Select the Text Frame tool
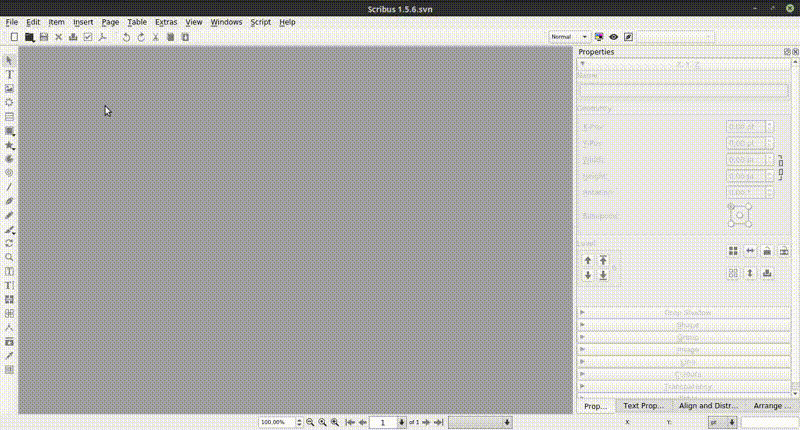The width and height of the screenshot is (800, 430). 10,74
